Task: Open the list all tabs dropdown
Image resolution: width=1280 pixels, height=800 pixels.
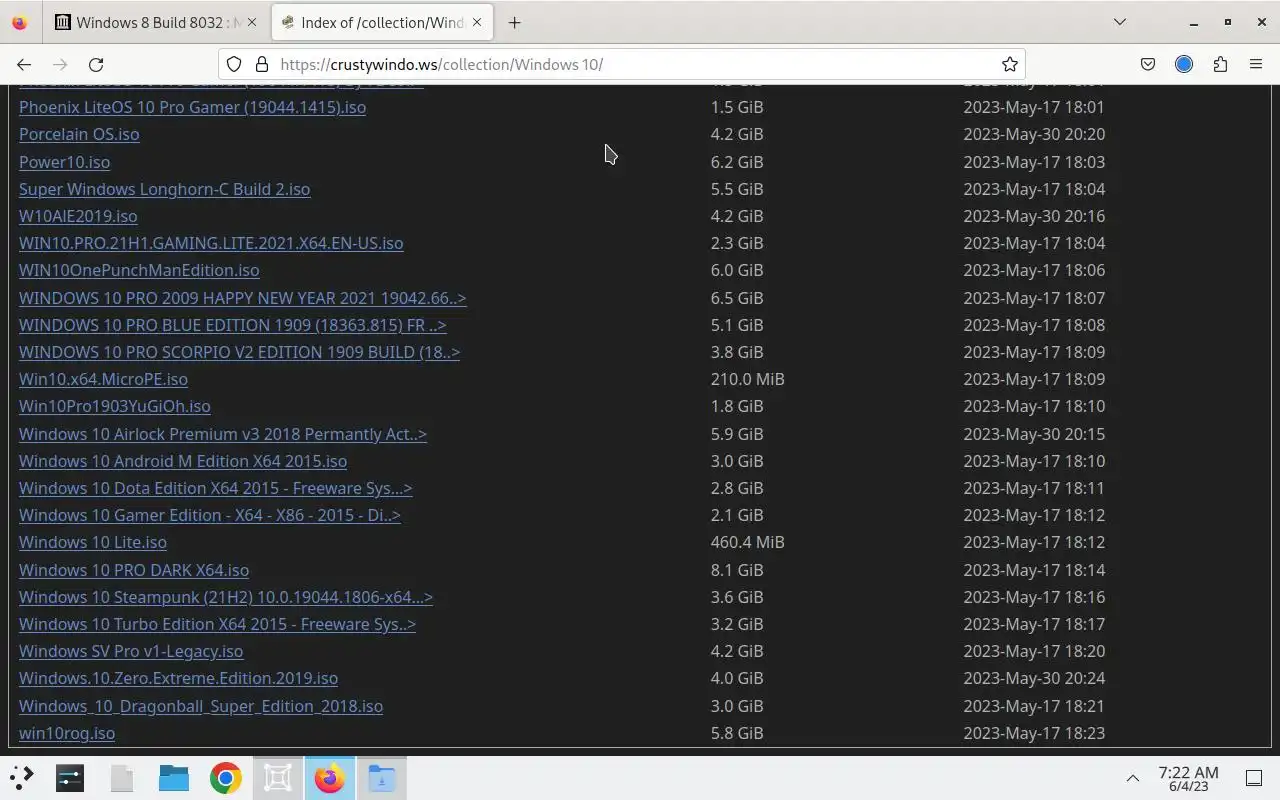Action: coord(1120,22)
